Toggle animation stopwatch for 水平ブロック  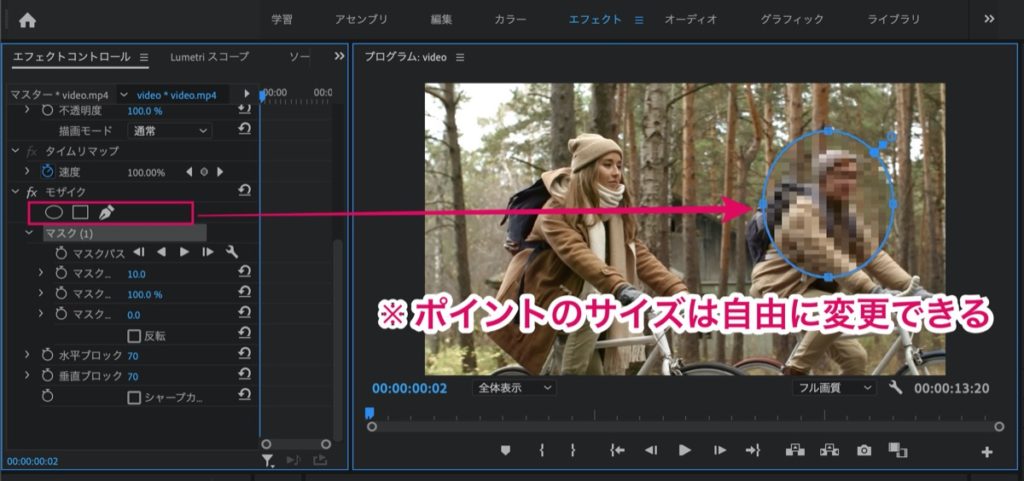pos(48,356)
